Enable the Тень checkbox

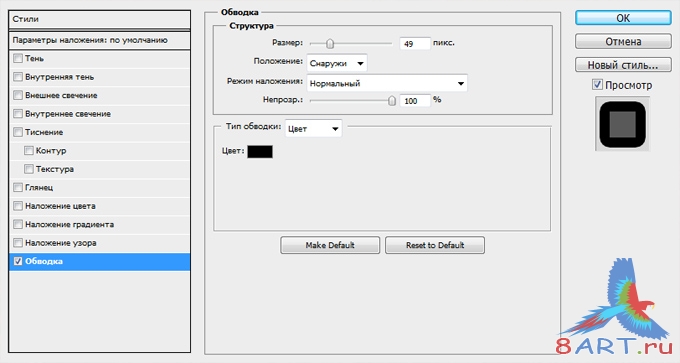[18, 58]
